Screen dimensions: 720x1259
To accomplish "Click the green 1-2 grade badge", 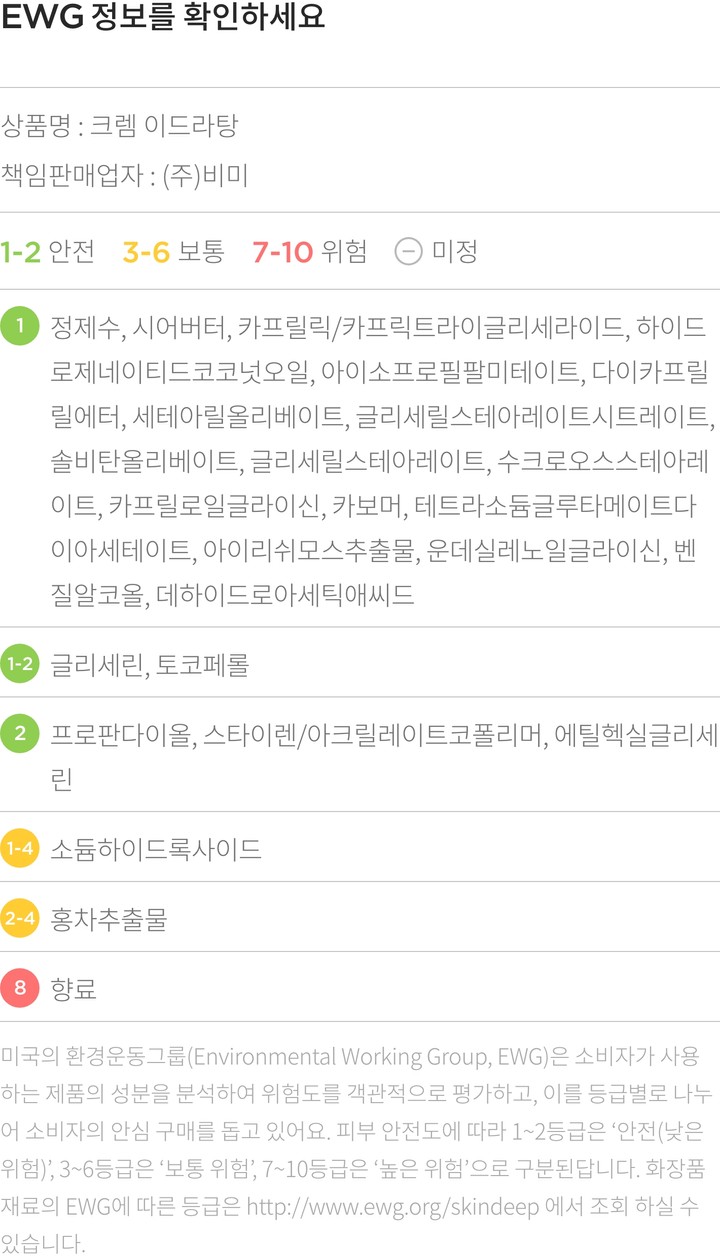I will pyautogui.click(x=20, y=663).
